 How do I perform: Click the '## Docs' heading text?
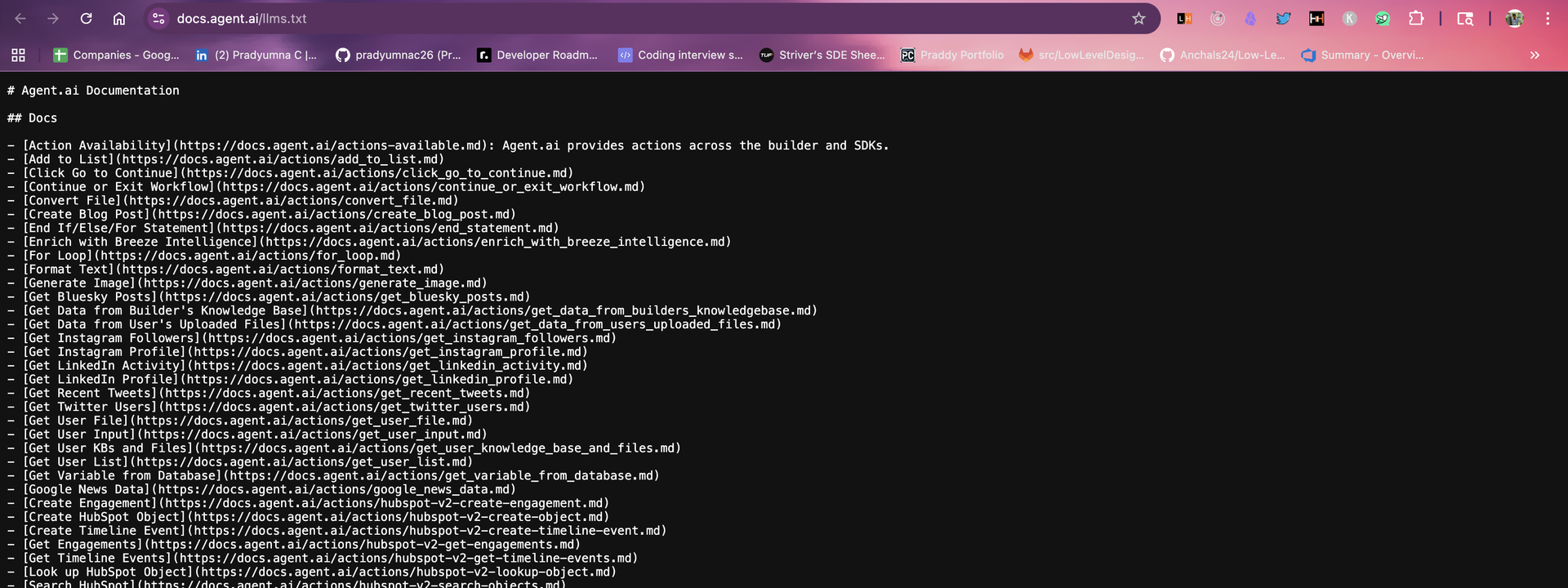point(32,118)
